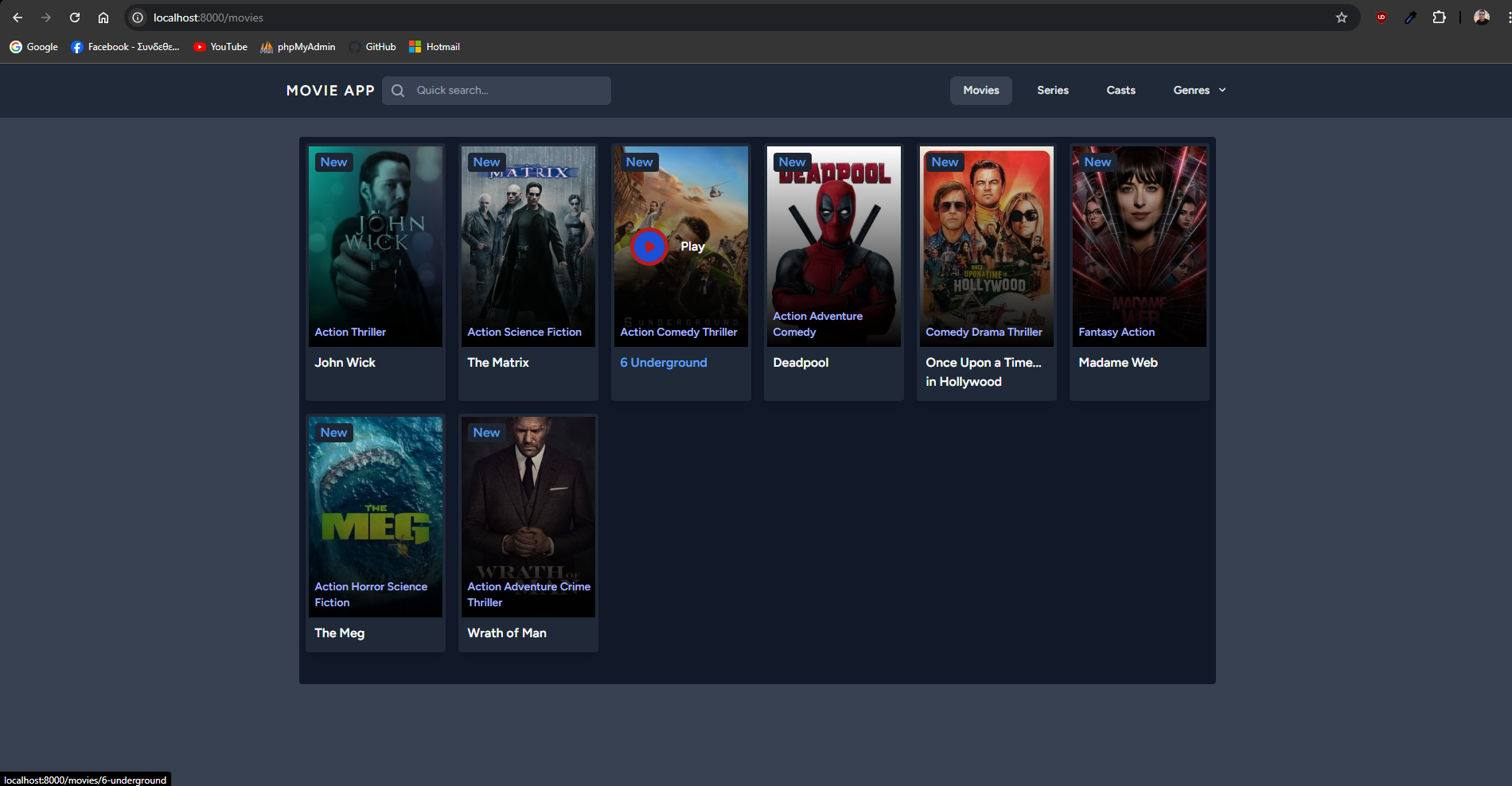
Task: Click 'Comedy Drama Thriller' genres text
Action: click(x=984, y=333)
